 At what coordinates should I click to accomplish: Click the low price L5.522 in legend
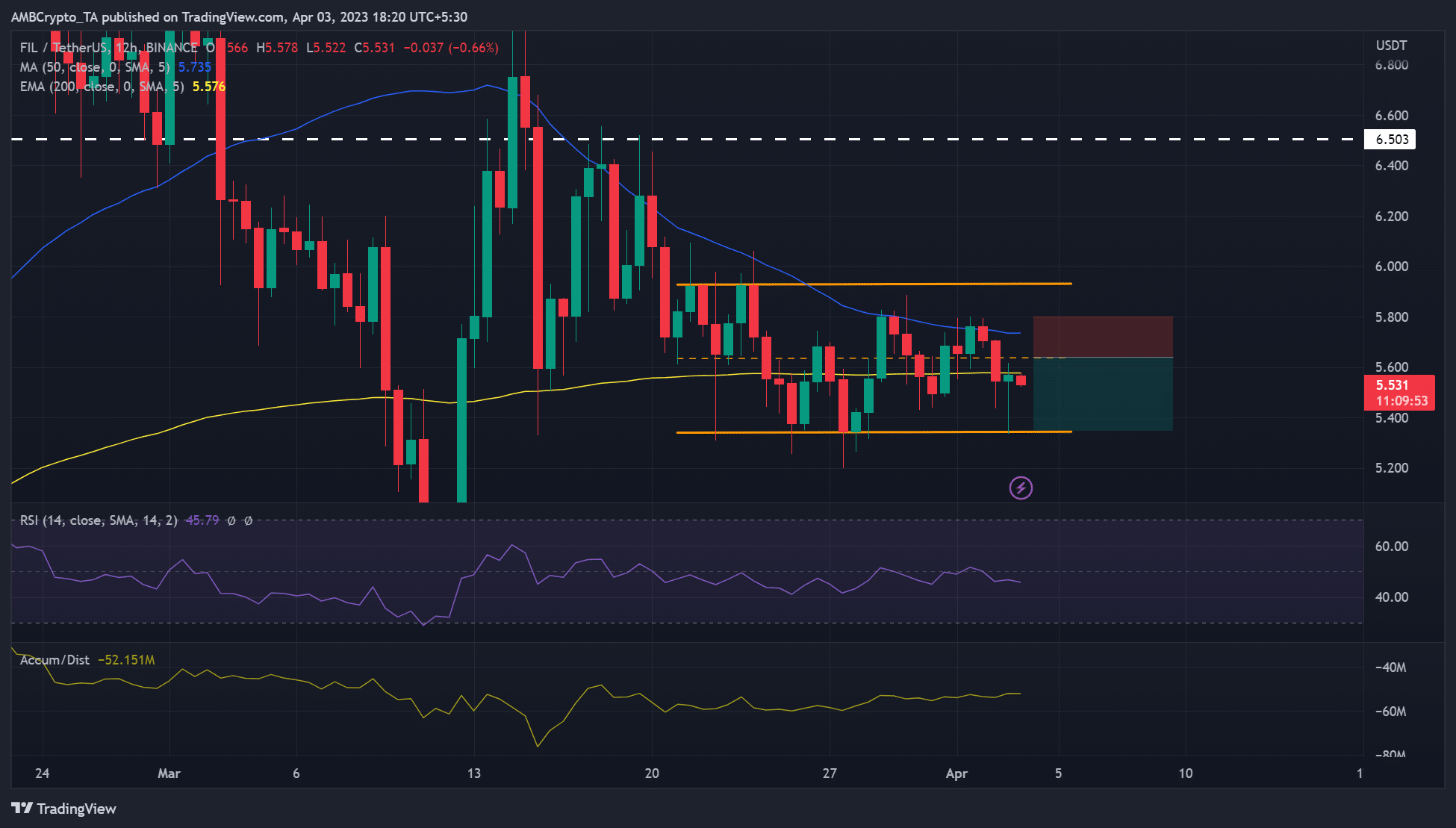[326, 48]
